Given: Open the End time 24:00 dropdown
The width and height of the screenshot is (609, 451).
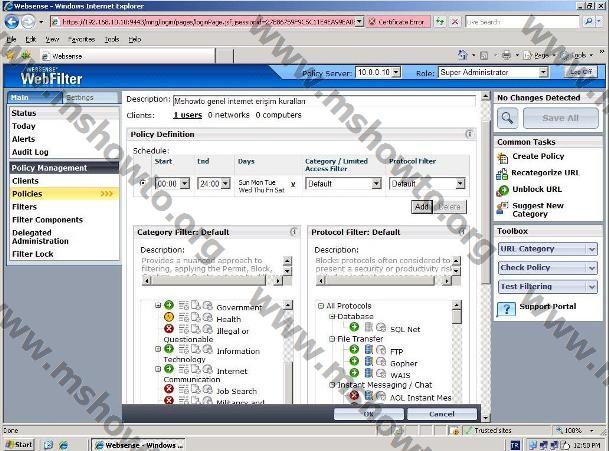Looking at the screenshot, I should (x=226, y=183).
